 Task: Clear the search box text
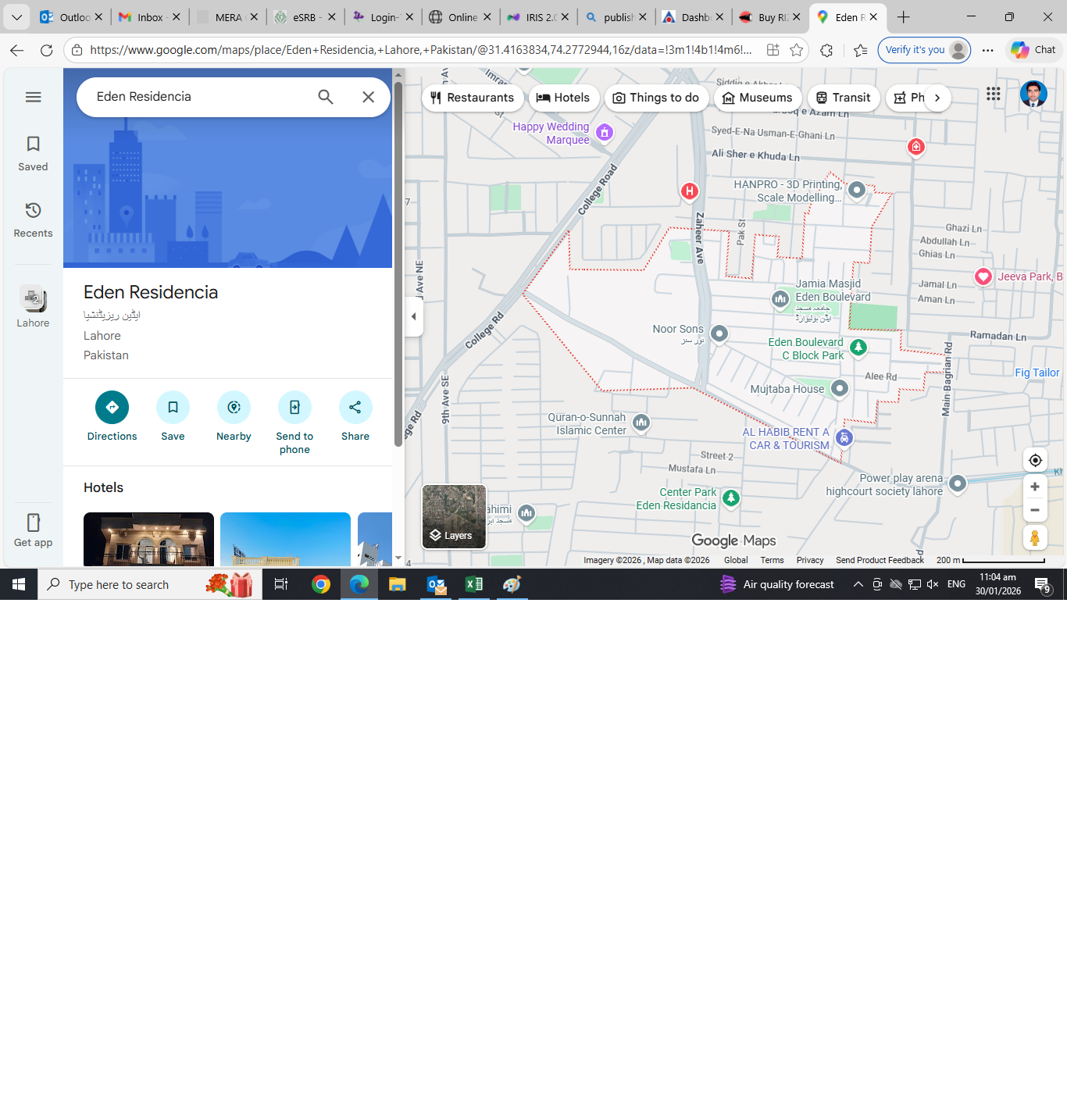click(x=368, y=97)
